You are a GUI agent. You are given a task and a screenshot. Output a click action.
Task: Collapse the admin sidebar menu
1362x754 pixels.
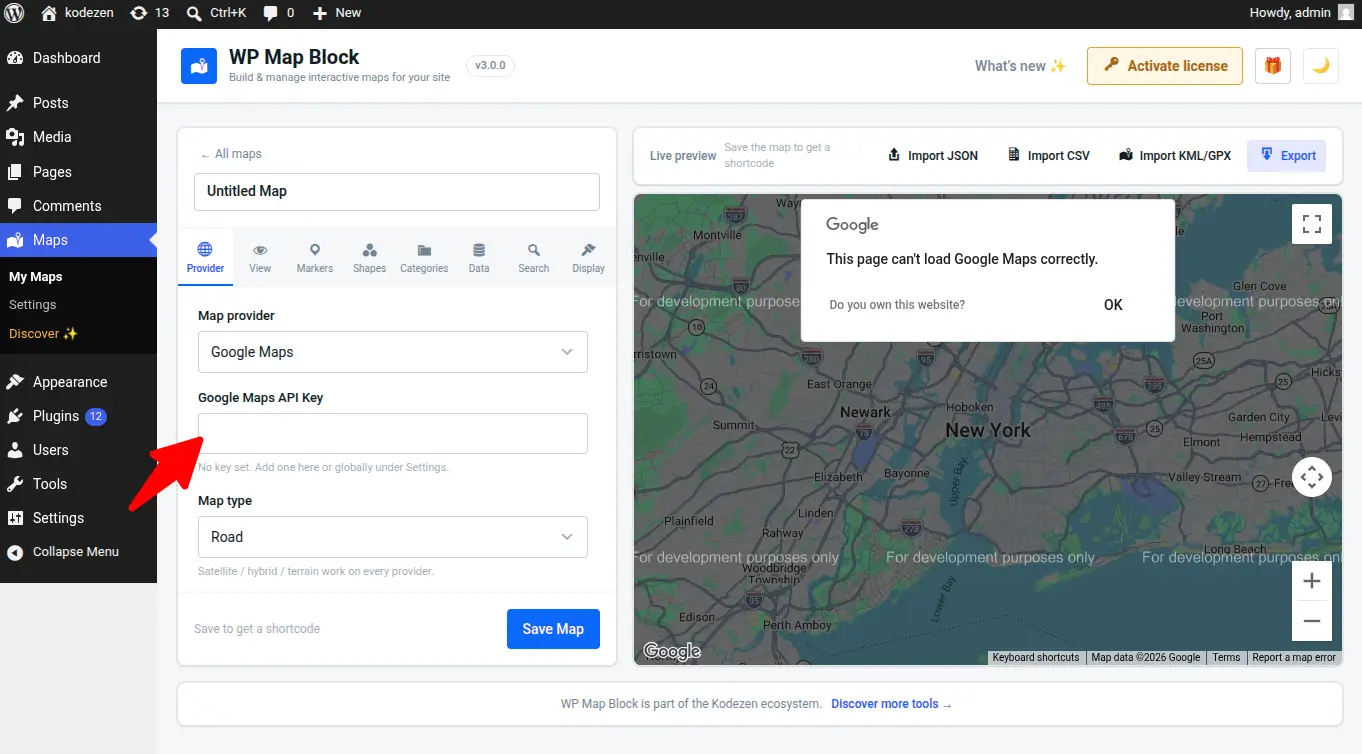pyautogui.click(x=78, y=552)
